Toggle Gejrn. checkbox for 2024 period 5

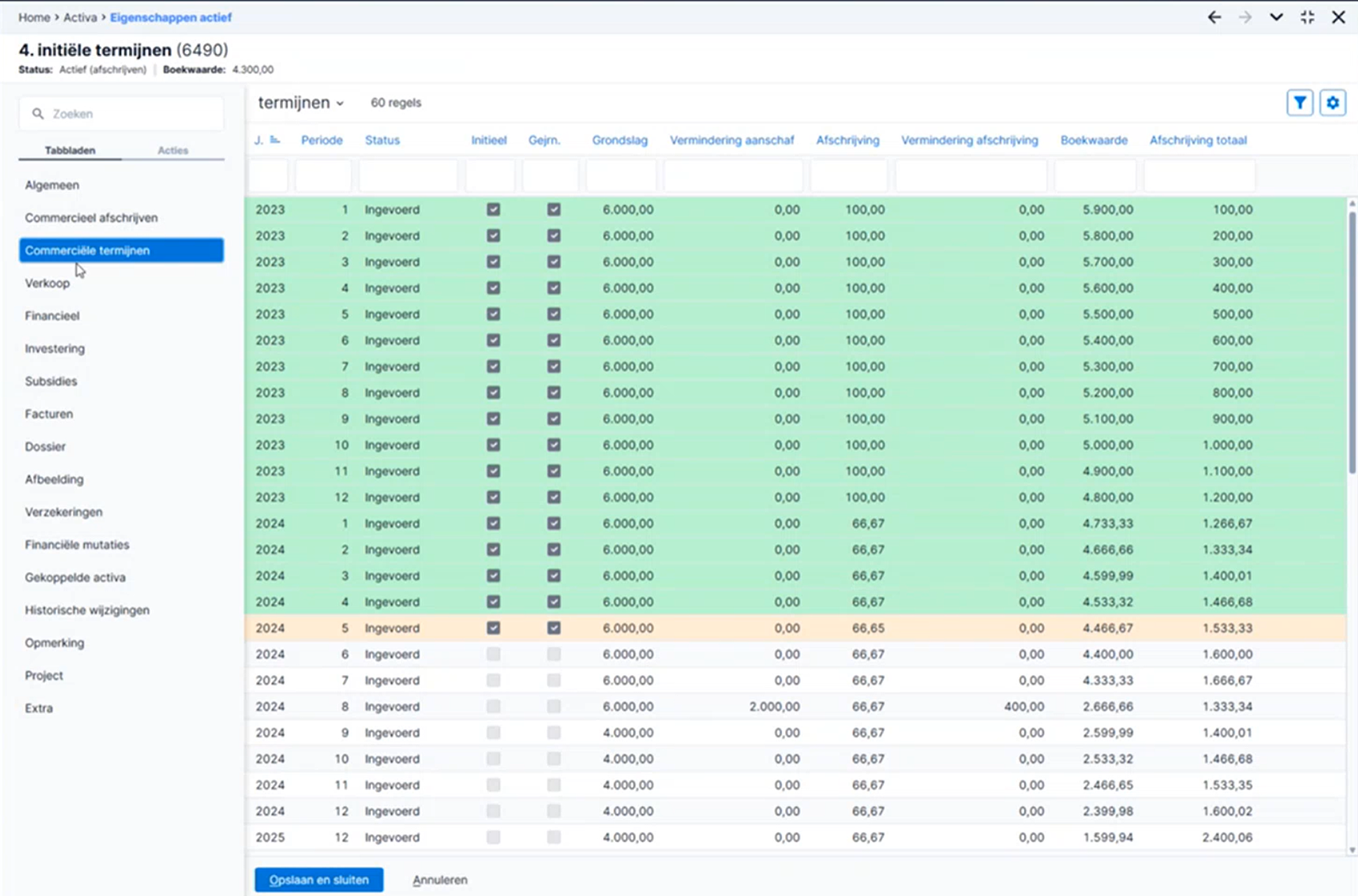point(554,628)
